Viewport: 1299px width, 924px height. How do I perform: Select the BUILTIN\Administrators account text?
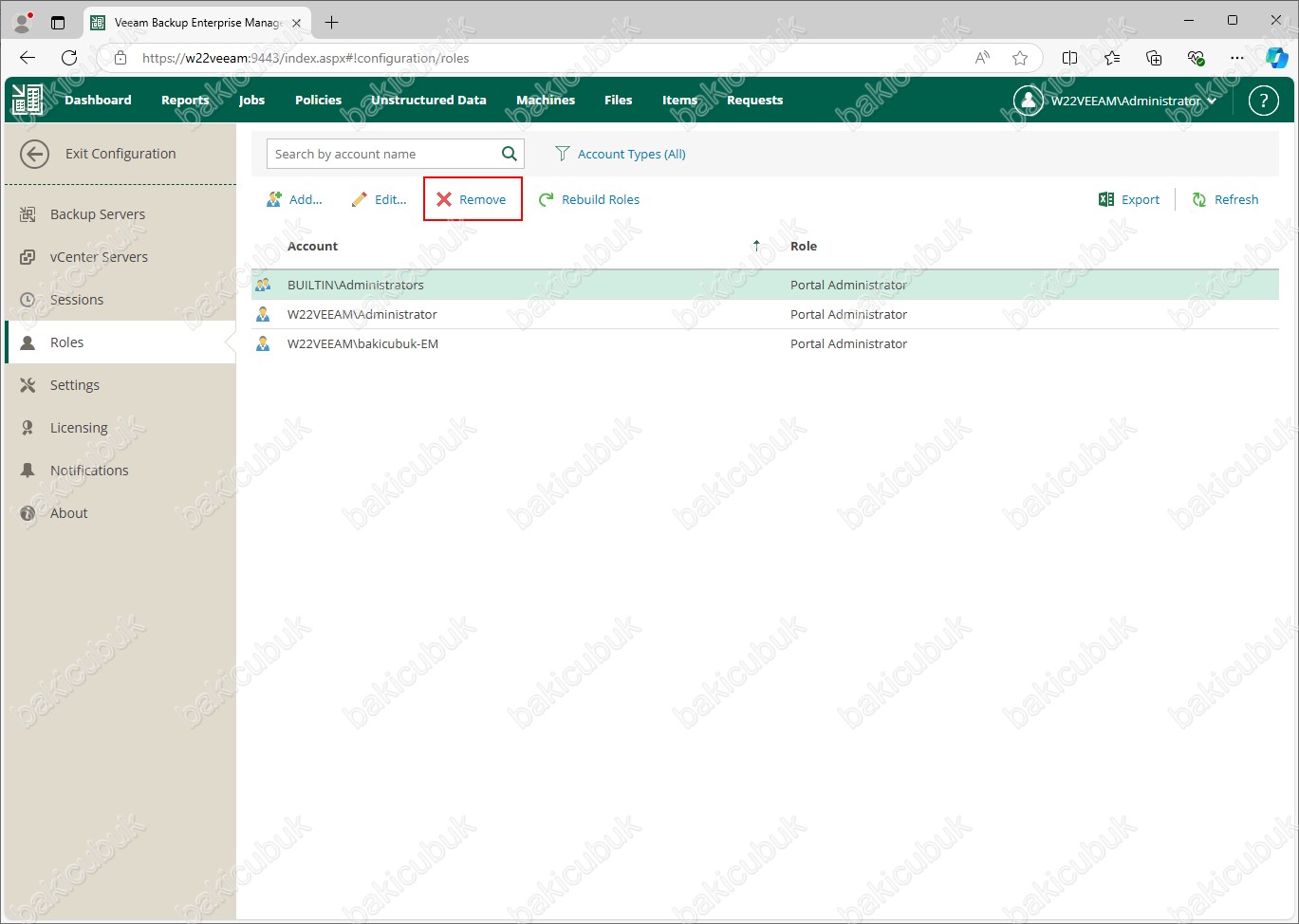click(x=356, y=285)
